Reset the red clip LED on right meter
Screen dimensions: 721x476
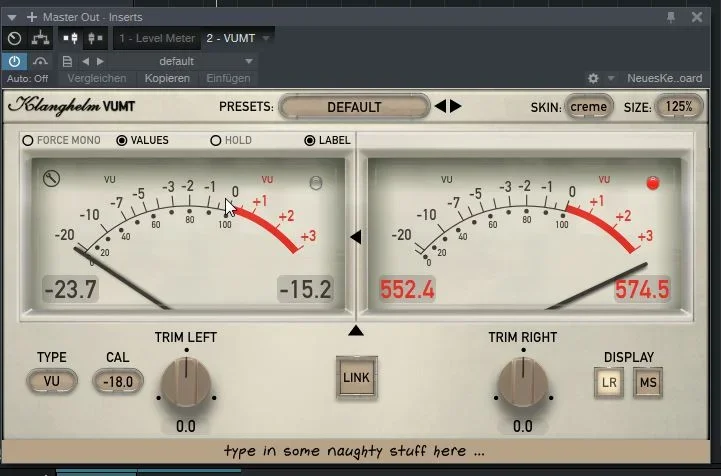pyautogui.click(x=652, y=183)
